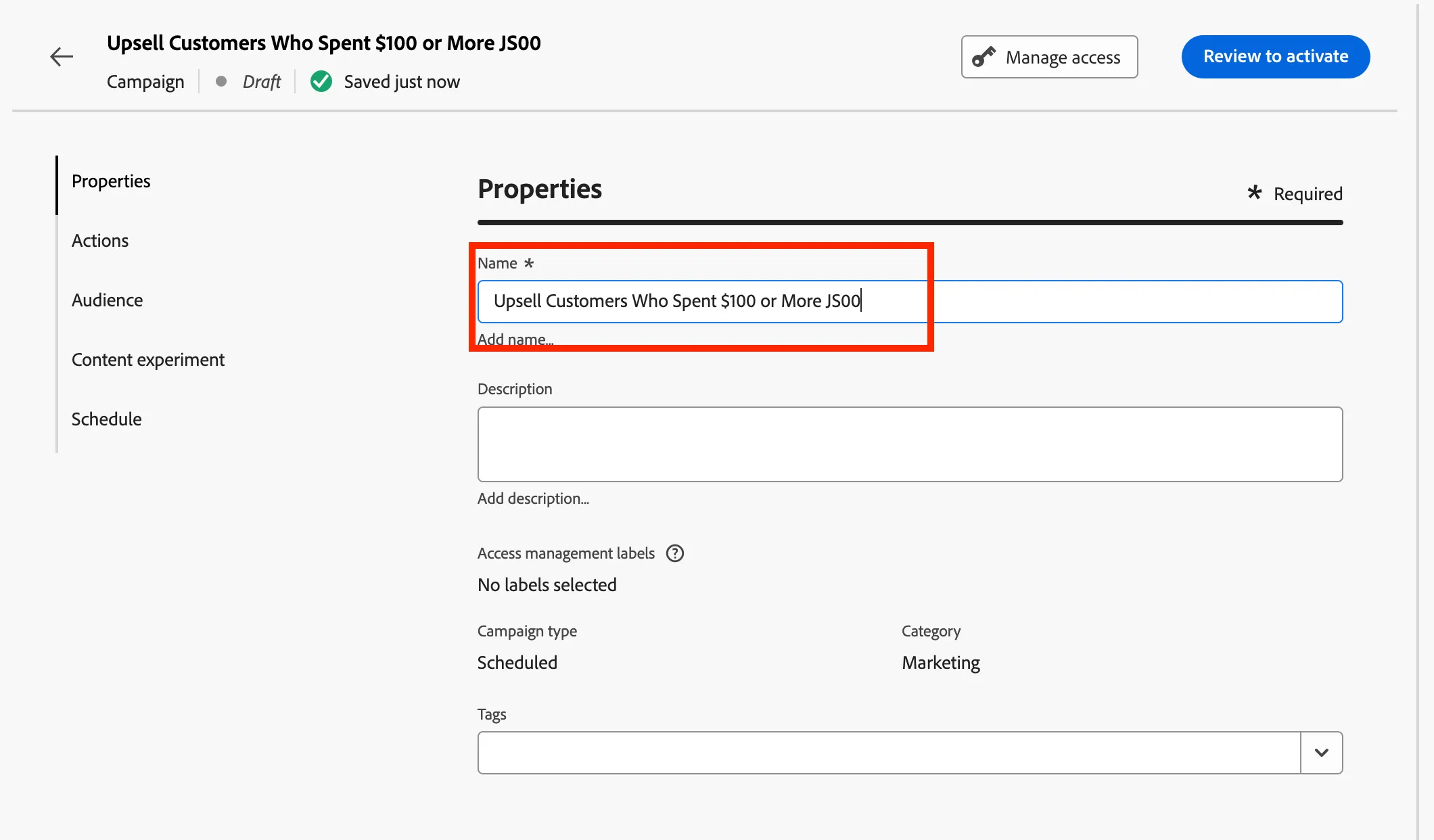Click the Draft status label

click(x=262, y=82)
